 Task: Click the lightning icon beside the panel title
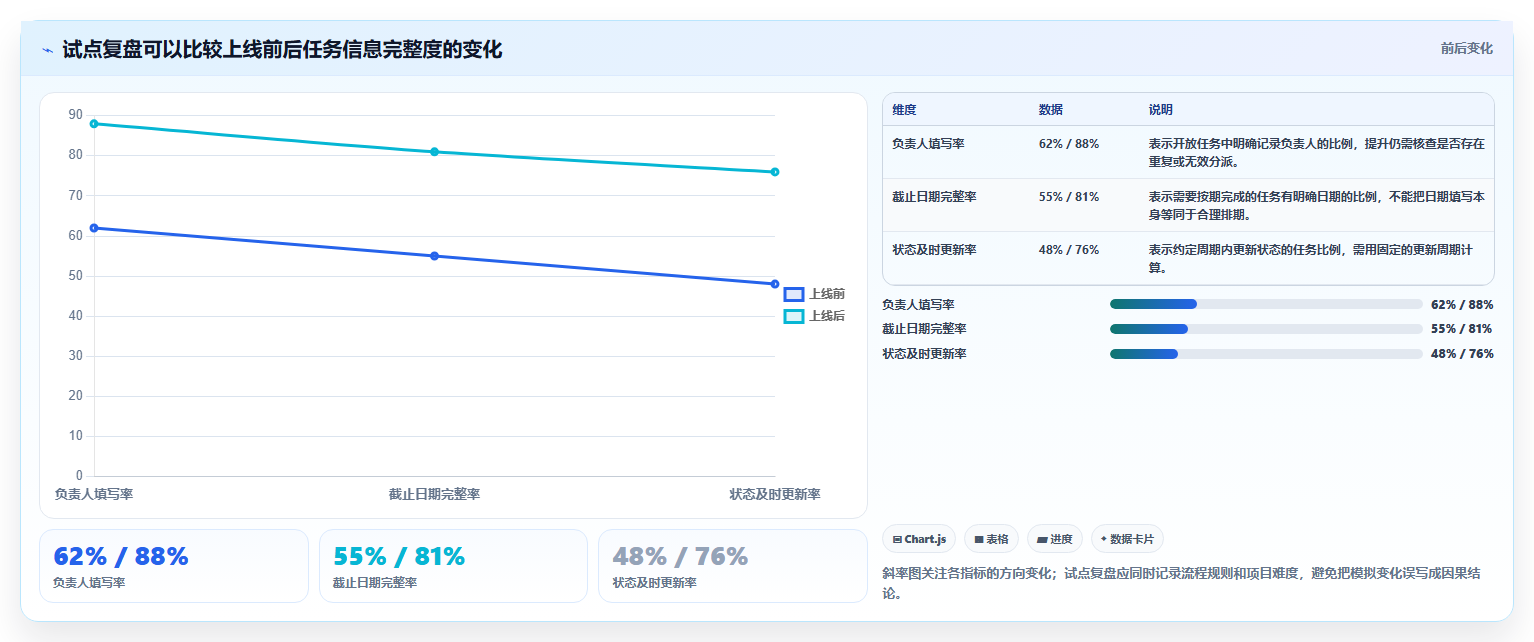(x=48, y=50)
